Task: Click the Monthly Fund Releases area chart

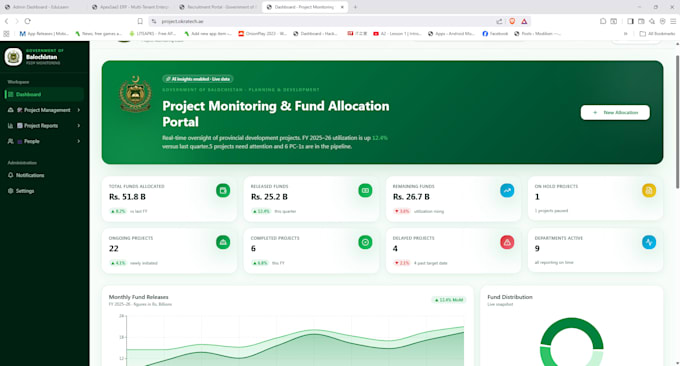Action: pyautogui.click(x=295, y=340)
